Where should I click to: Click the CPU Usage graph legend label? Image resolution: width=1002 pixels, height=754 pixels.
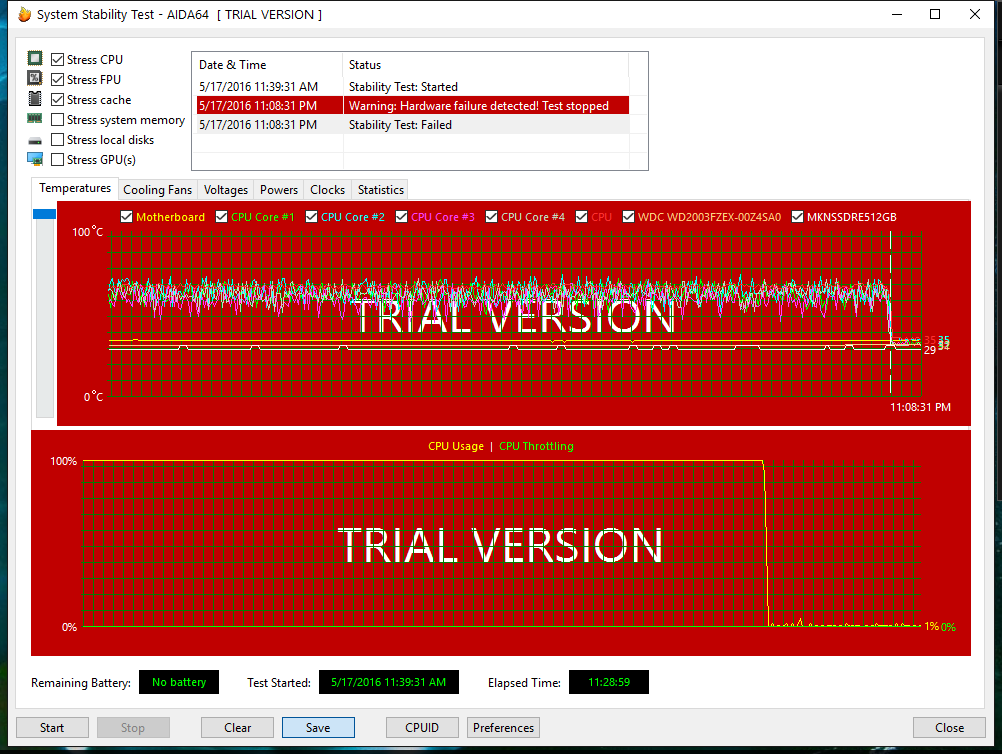coord(456,446)
